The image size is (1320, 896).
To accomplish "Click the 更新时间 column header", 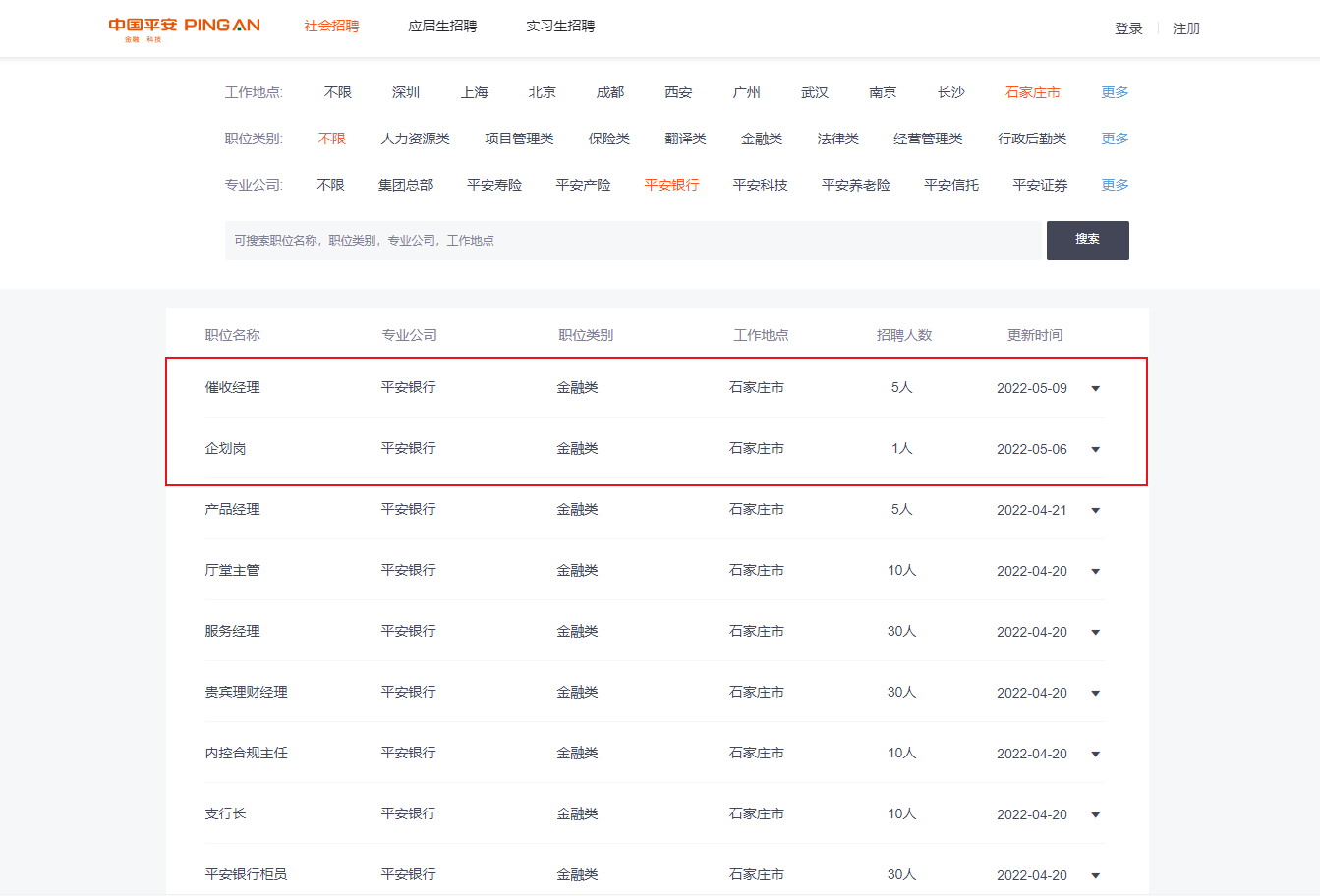I will [x=1035, y=335].
